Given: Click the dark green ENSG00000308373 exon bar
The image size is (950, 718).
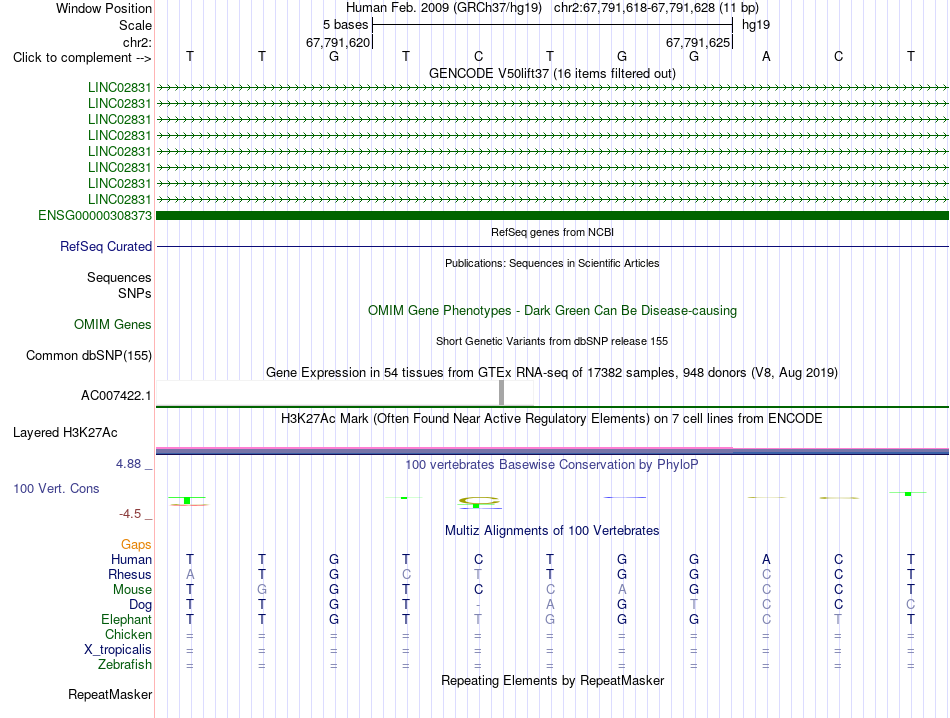Looking at the screenshot, I should (552, 216).
